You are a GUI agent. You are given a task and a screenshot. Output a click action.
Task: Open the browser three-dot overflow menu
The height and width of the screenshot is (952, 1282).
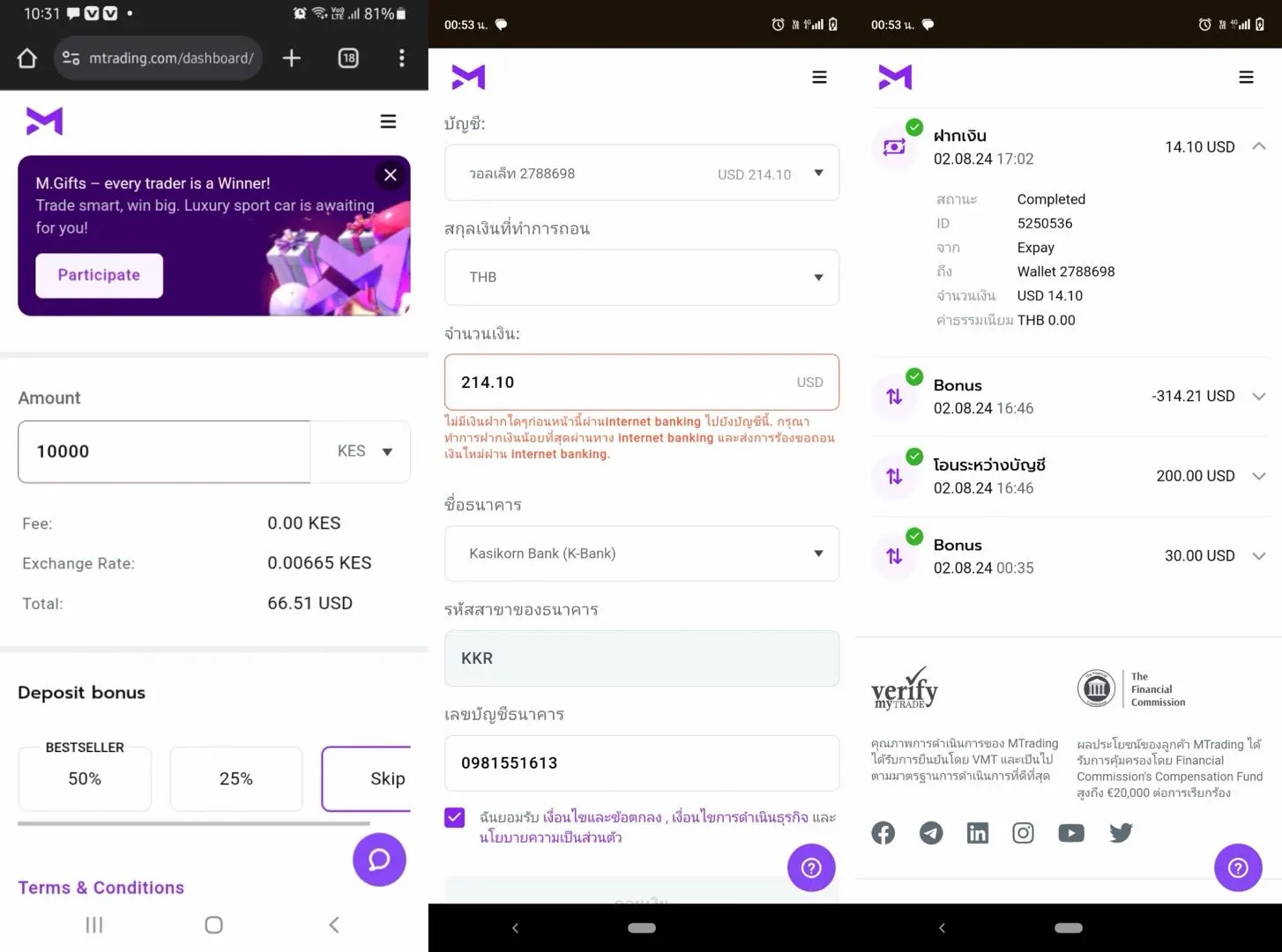coord(402,58)
